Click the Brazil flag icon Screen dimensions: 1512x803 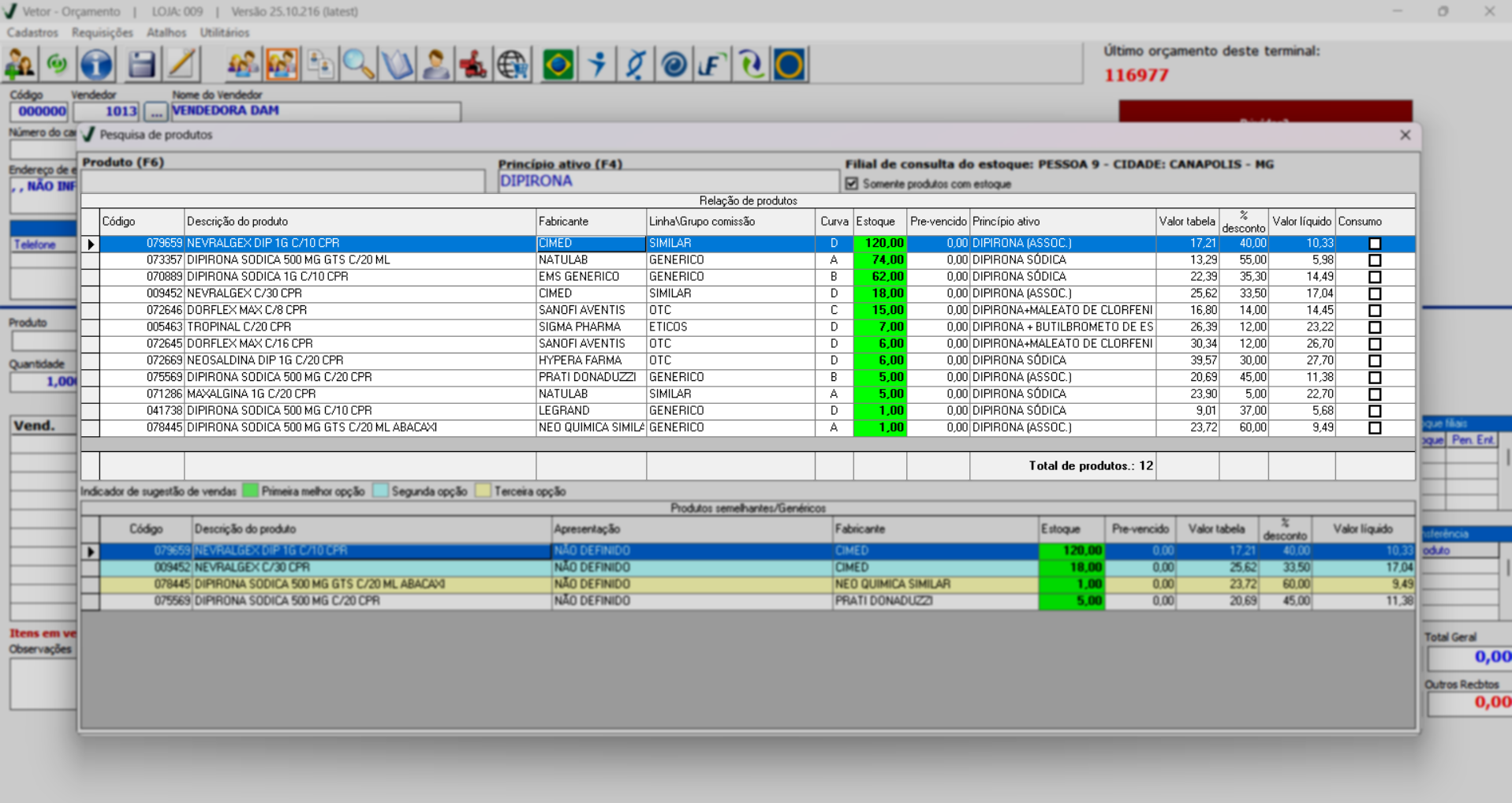click(x=558, y=65)
